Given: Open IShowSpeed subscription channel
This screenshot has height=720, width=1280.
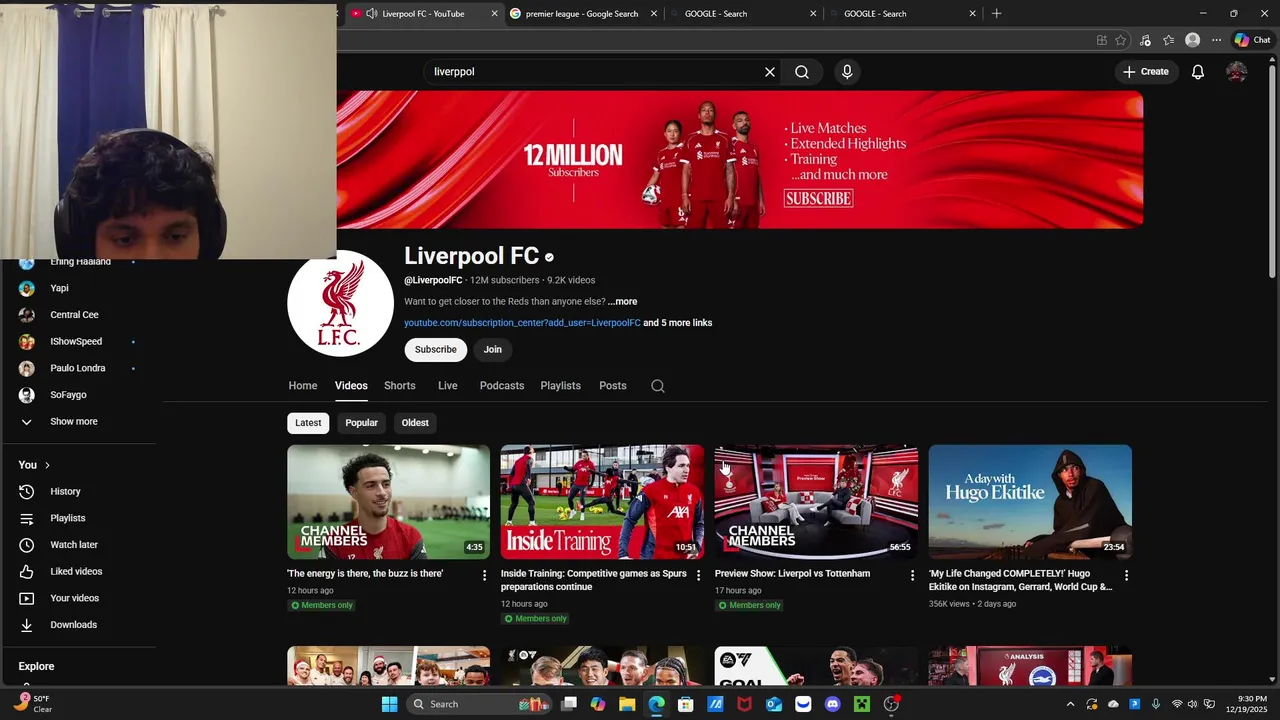Looking at the screenshot, I should [78, 342].
